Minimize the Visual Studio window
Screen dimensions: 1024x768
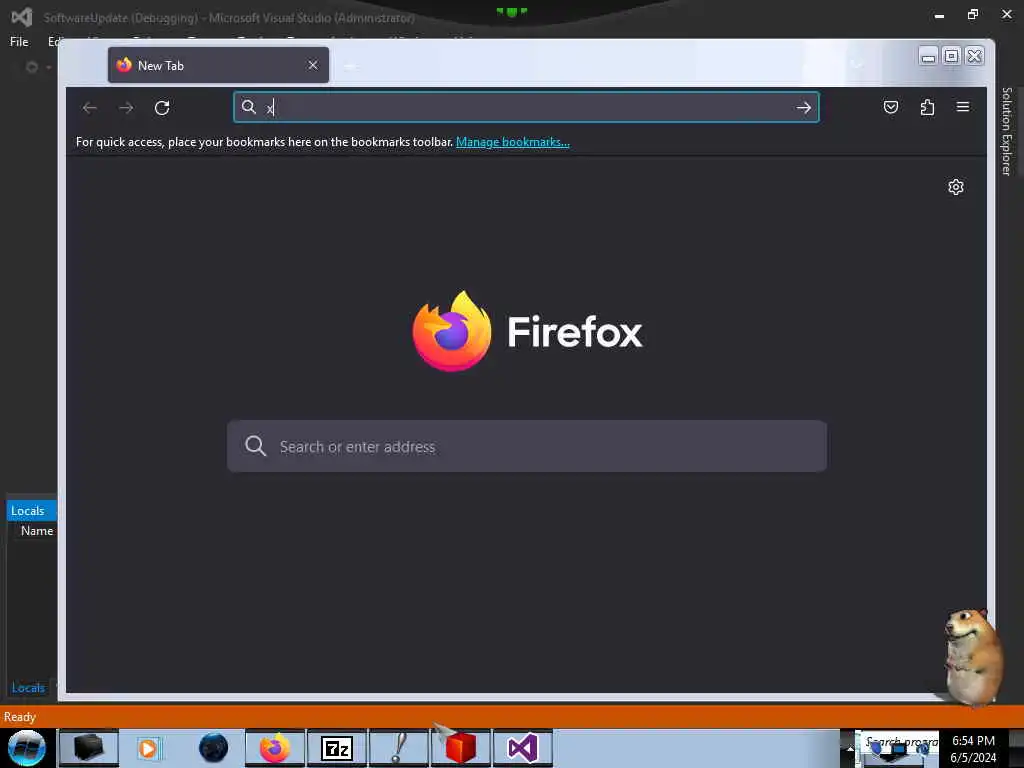pyautogui.click(x=939, y=15)
